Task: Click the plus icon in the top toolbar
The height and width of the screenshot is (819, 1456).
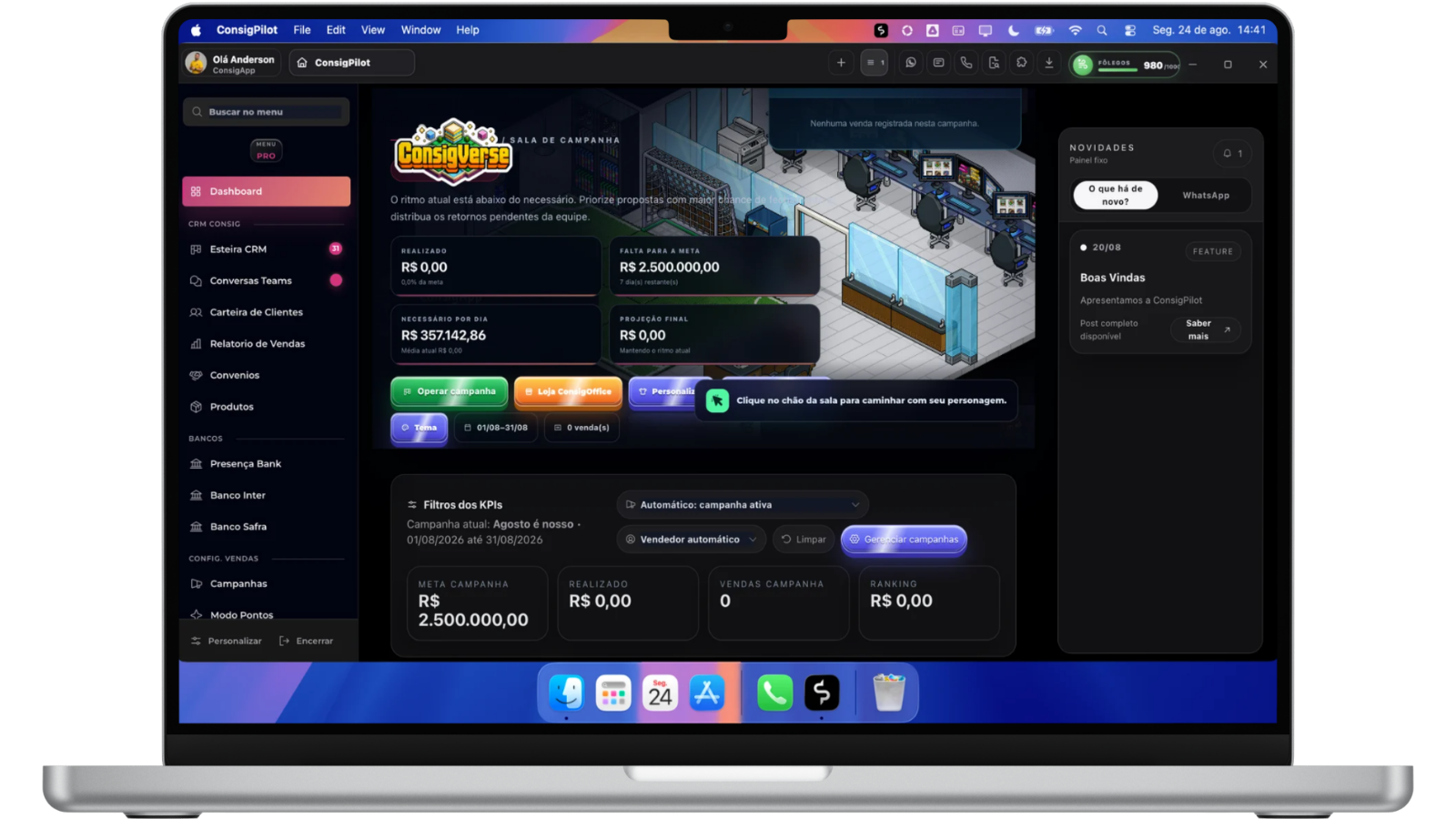Action: click(x=841, y=63)
